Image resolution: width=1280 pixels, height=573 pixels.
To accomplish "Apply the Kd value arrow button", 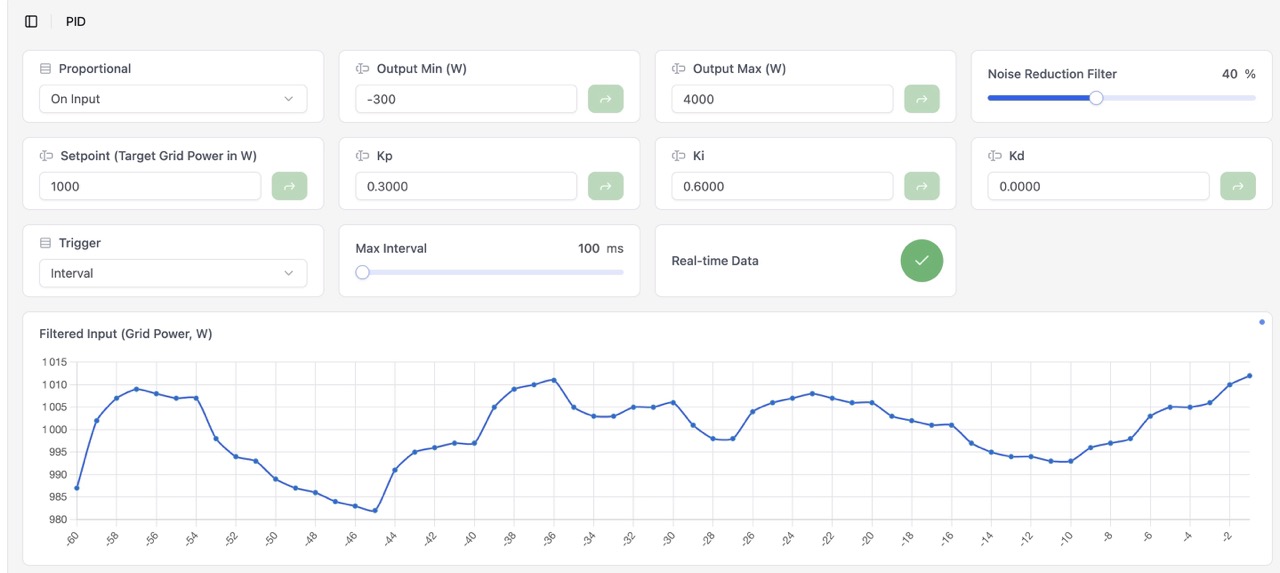I will tap(1237, 186).
